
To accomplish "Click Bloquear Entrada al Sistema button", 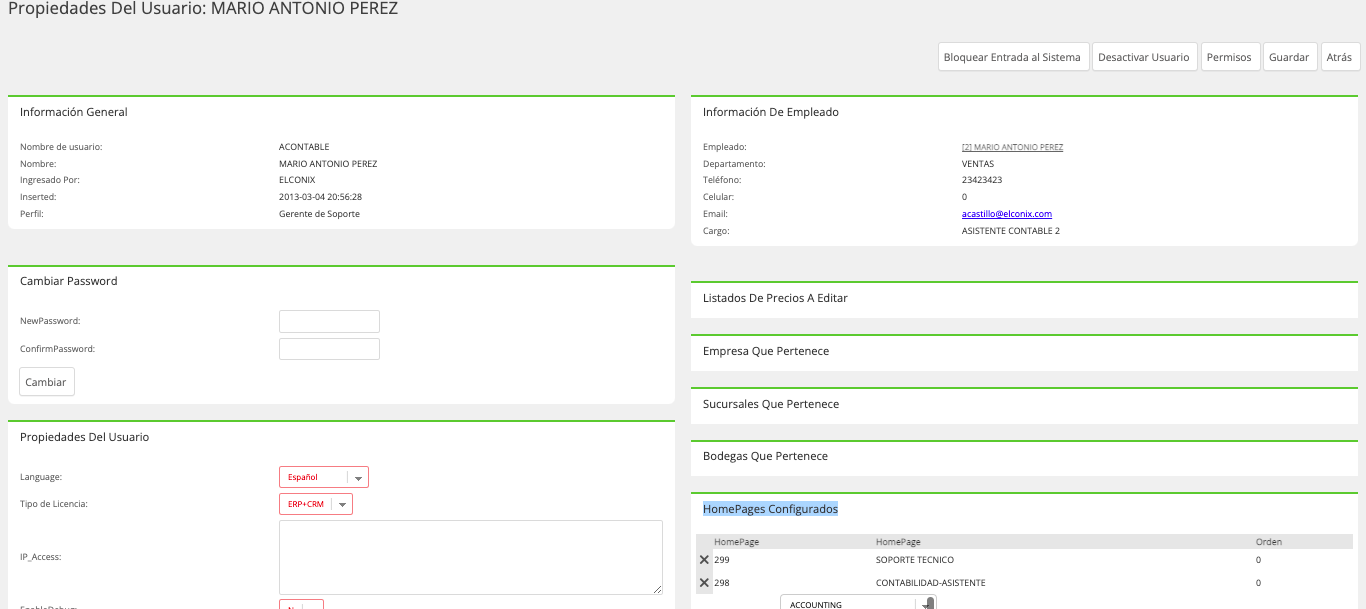I will pyautogui.click(x=1012, y=57).
